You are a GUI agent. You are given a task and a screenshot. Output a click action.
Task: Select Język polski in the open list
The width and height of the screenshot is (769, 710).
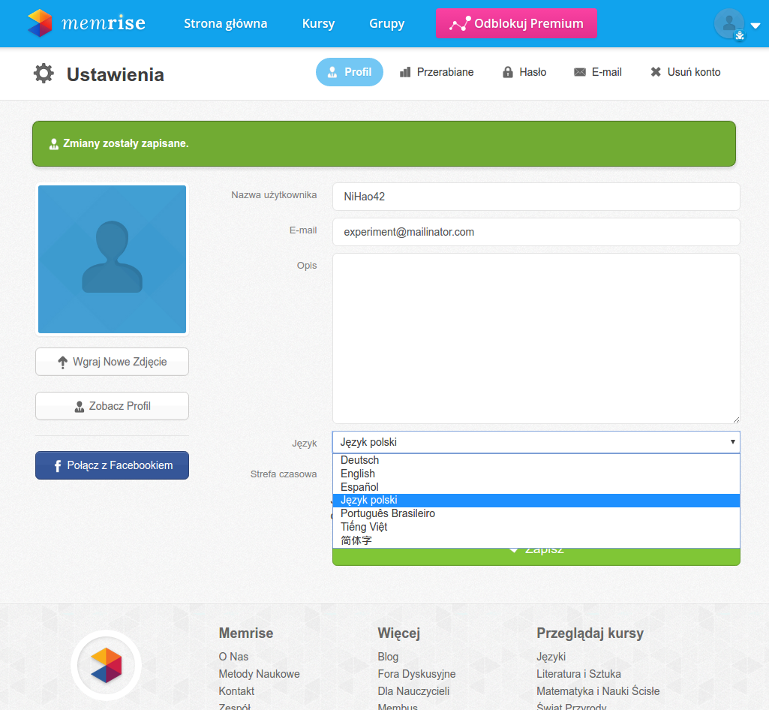pos(536,500)
